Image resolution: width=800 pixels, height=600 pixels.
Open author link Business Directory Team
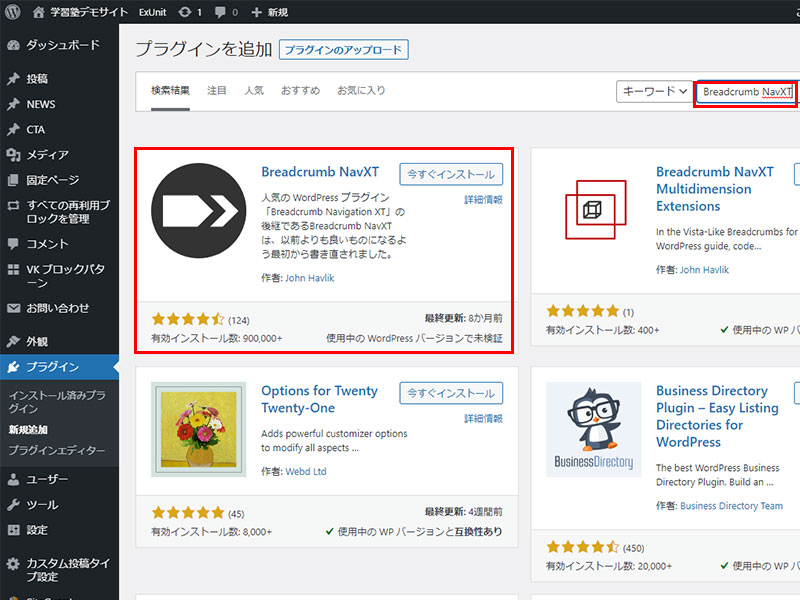point(731,506)
